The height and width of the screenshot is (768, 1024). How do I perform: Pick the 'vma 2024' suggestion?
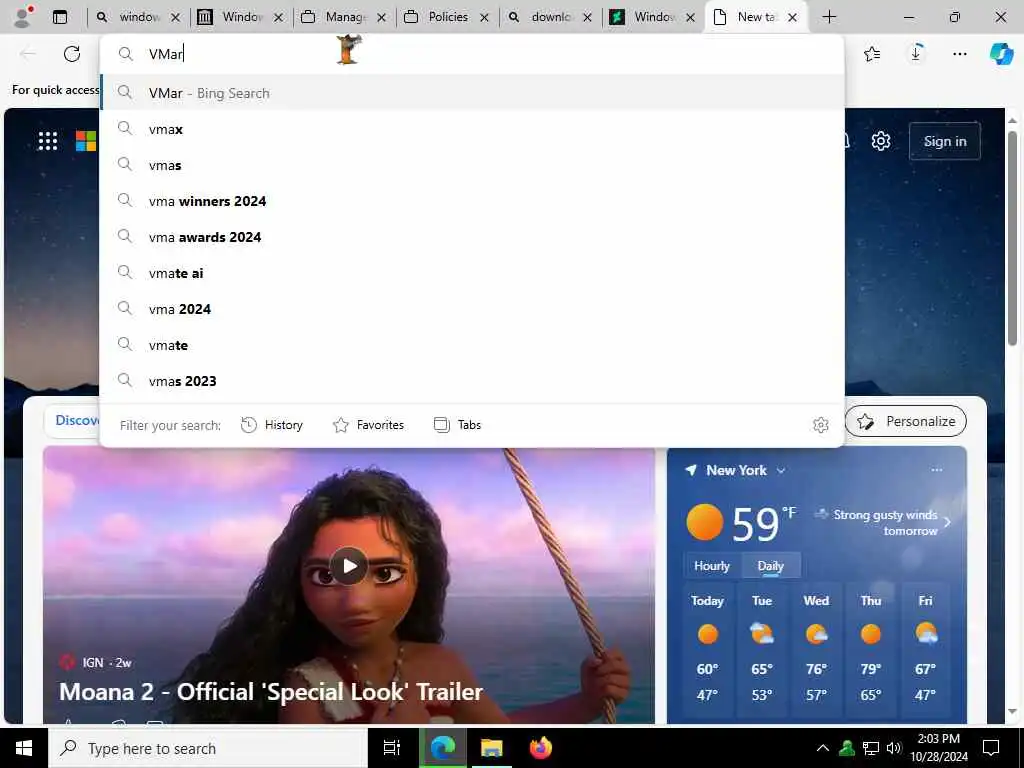[472, 309]
